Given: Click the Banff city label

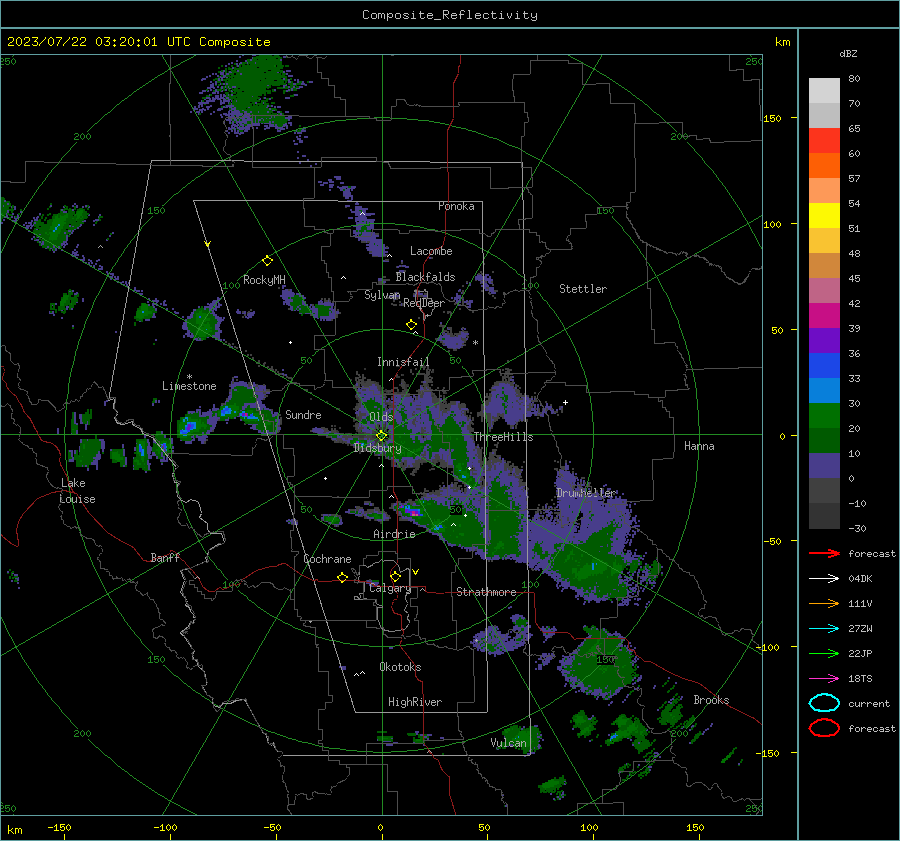Looking at the screenshot, I should tap(165, 557).
